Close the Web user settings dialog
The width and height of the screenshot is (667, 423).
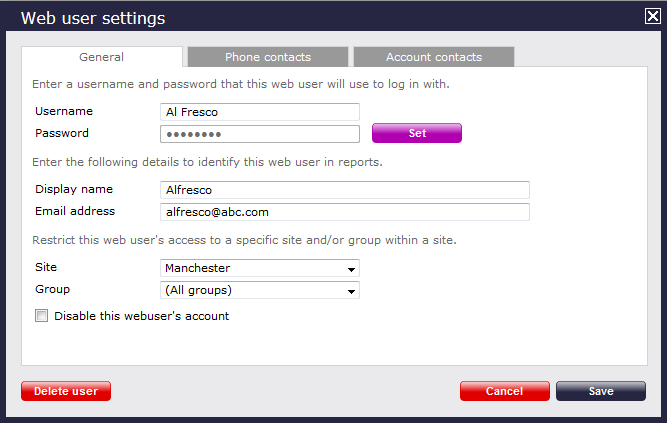tap(652, 16)
